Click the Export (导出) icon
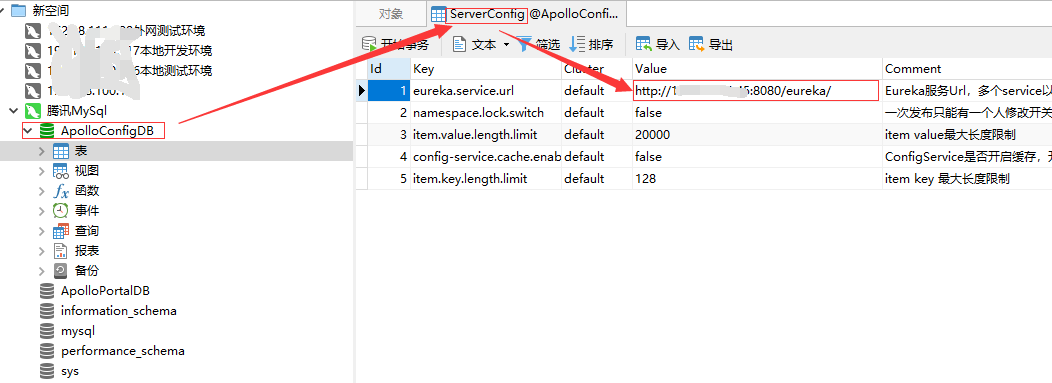The width and height of the screenshot is (1052, 383). pos(696,44)
